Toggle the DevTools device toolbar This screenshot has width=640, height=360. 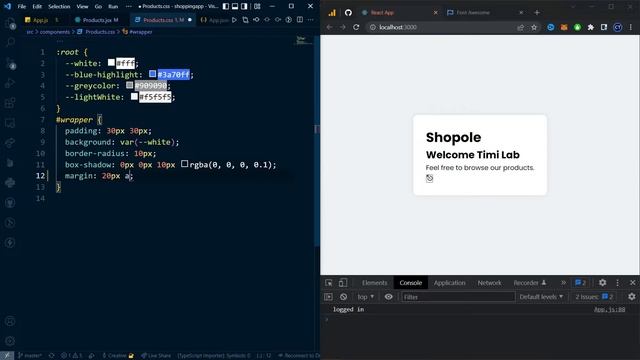[343, 283]
